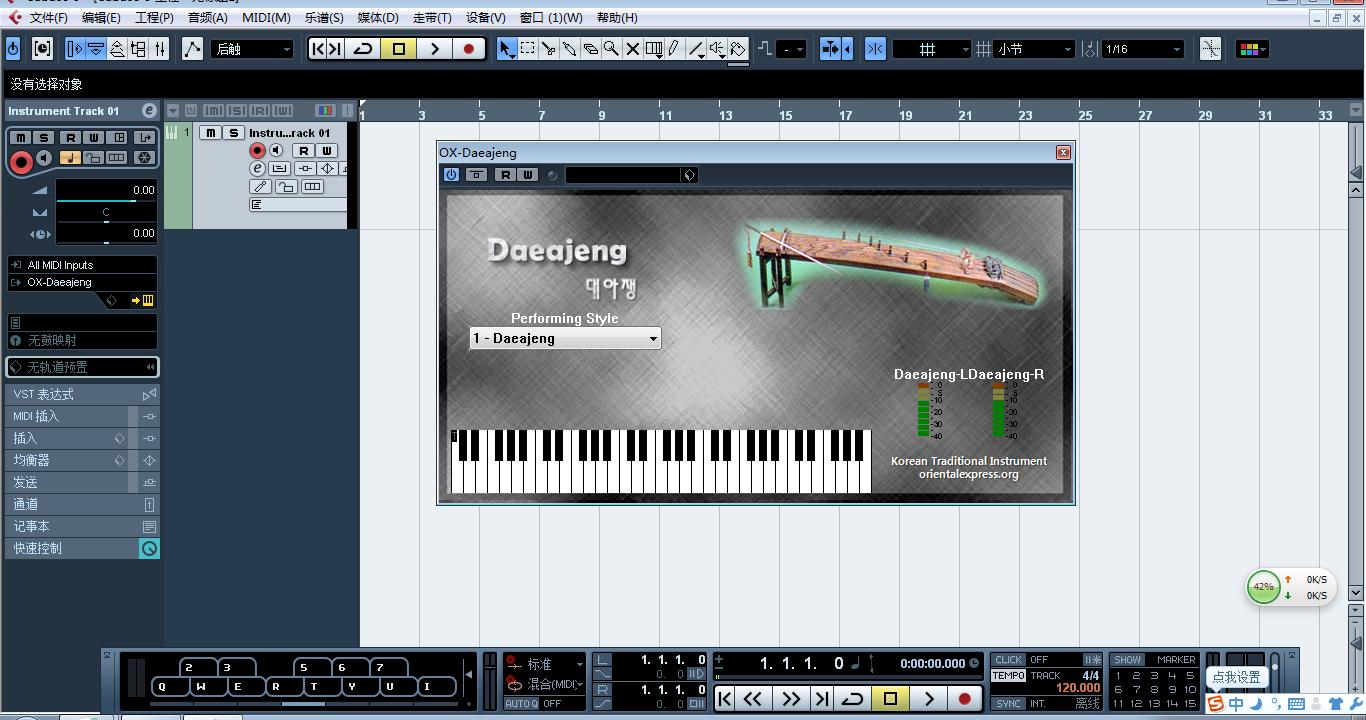The height and width of the screenshot is (720, 1366).
Task: Solo Instrument Track 01 in track list
Action: [234, 133]
